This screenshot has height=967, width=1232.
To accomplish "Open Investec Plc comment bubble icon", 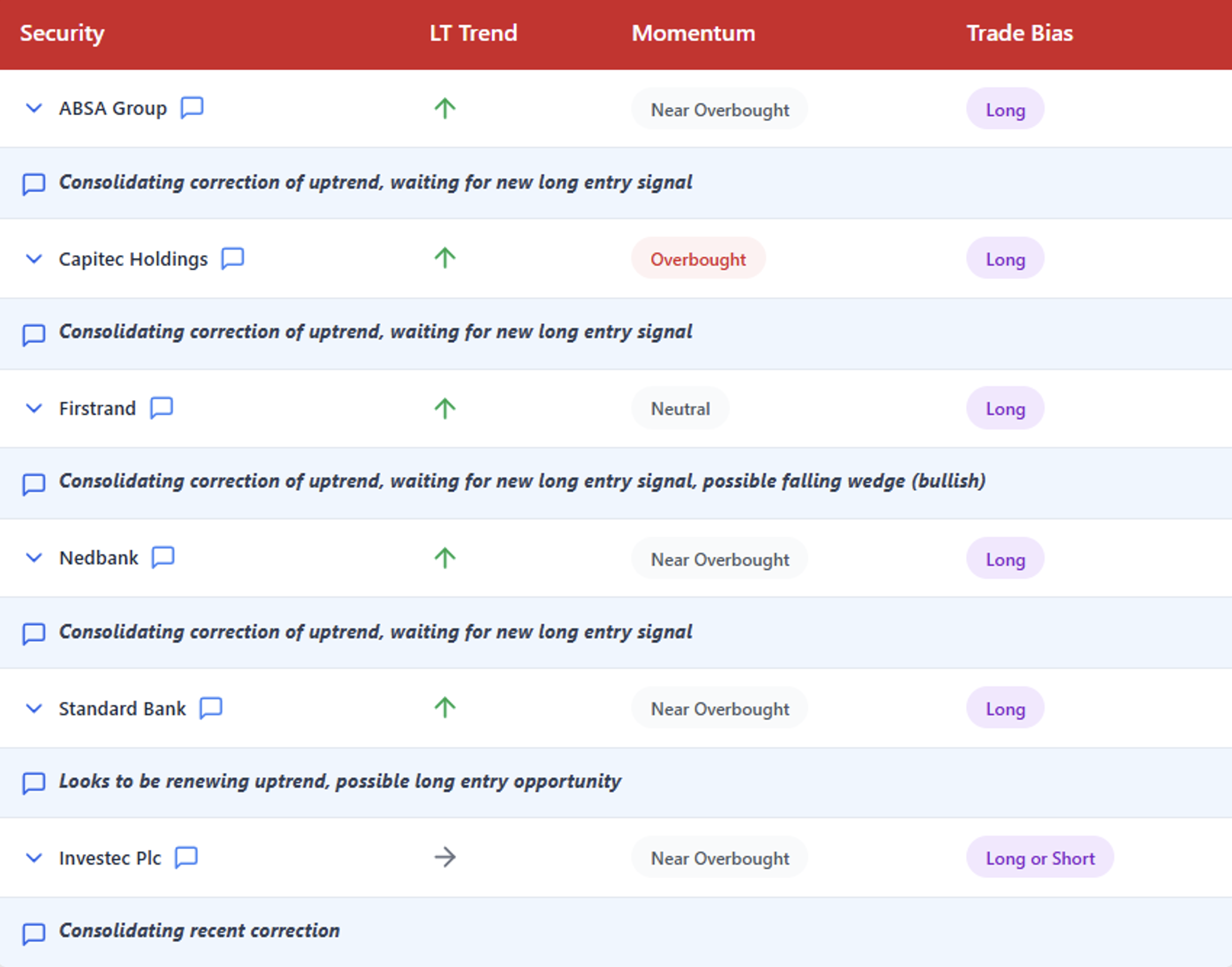I will 186,857.
